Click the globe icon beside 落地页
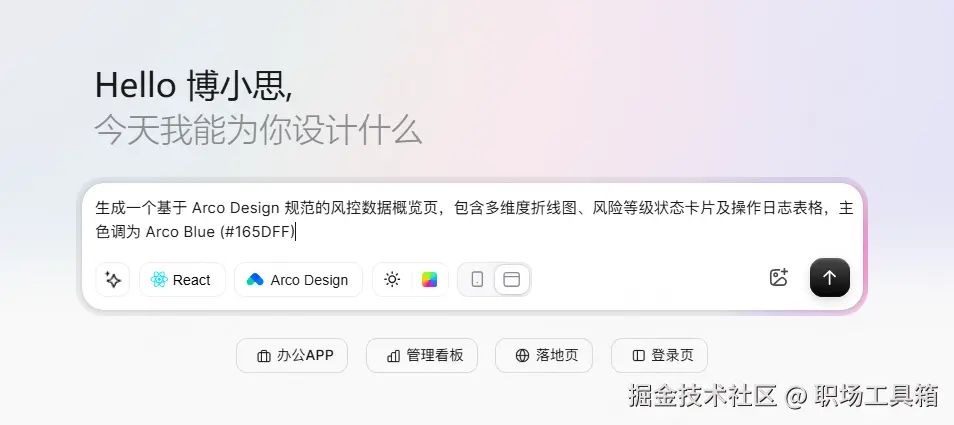 [522, 356]
